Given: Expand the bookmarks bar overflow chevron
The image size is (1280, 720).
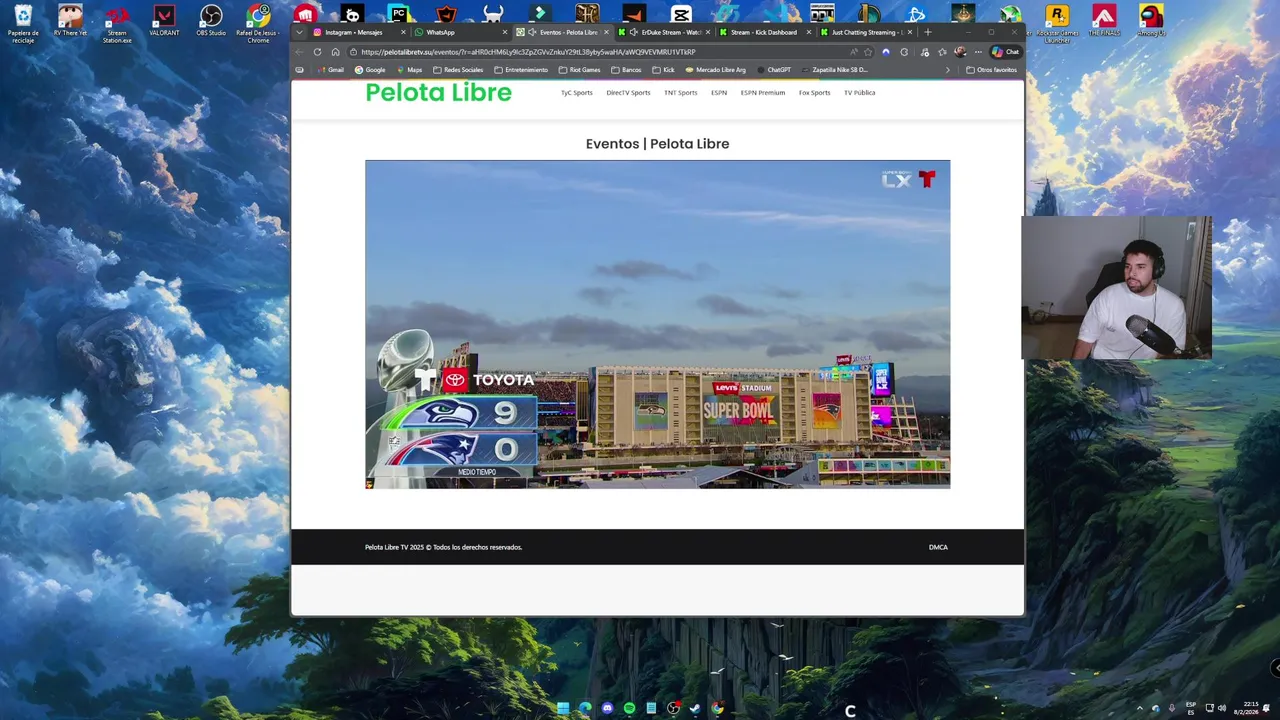Looking at the screenshot, I should click(948, 70).
